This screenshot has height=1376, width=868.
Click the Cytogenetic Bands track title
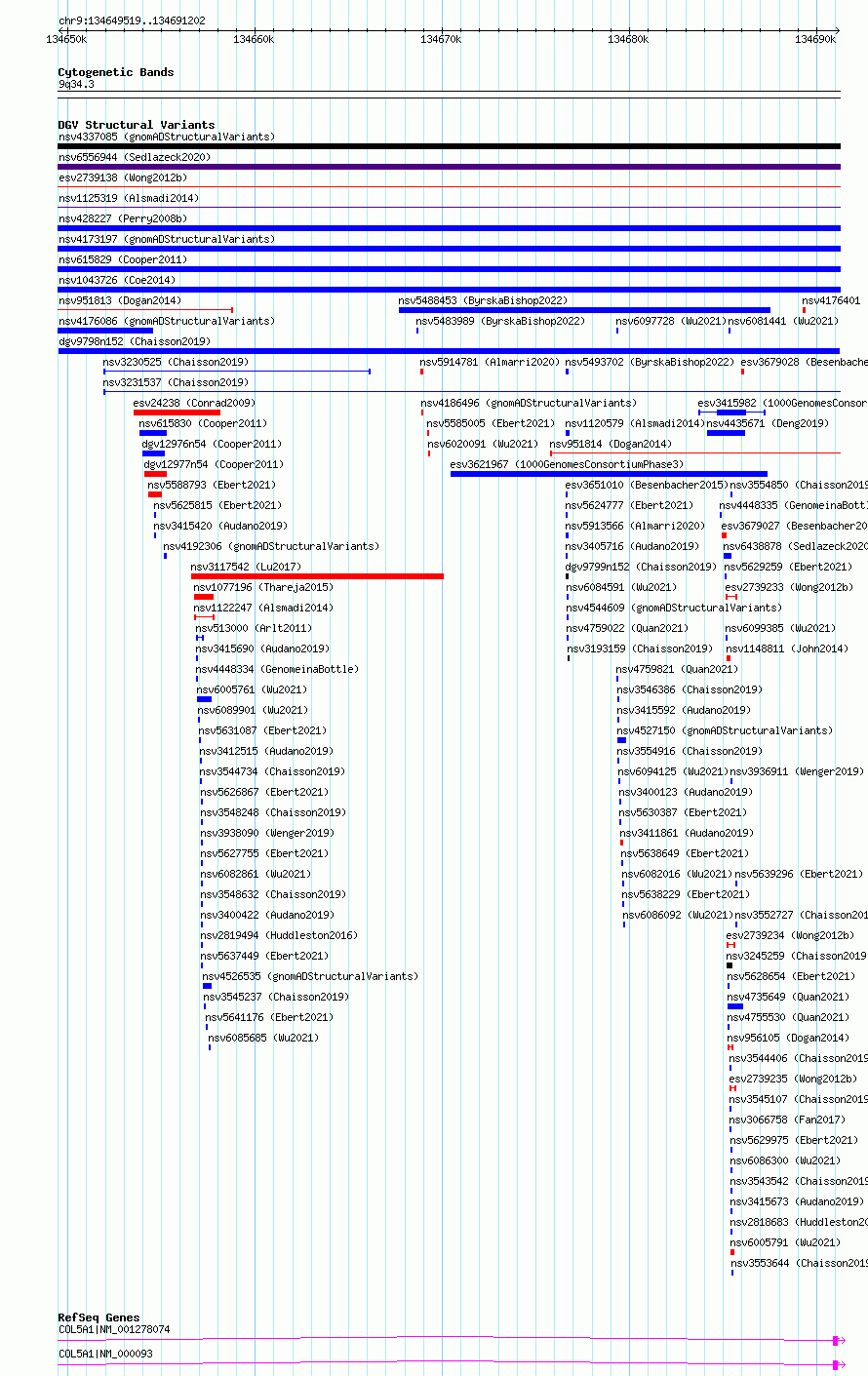pyautogui.click(x=115, y=72)
